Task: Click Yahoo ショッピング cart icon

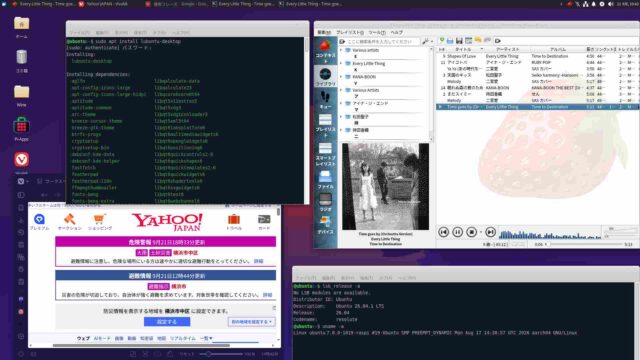Action: 100,222
